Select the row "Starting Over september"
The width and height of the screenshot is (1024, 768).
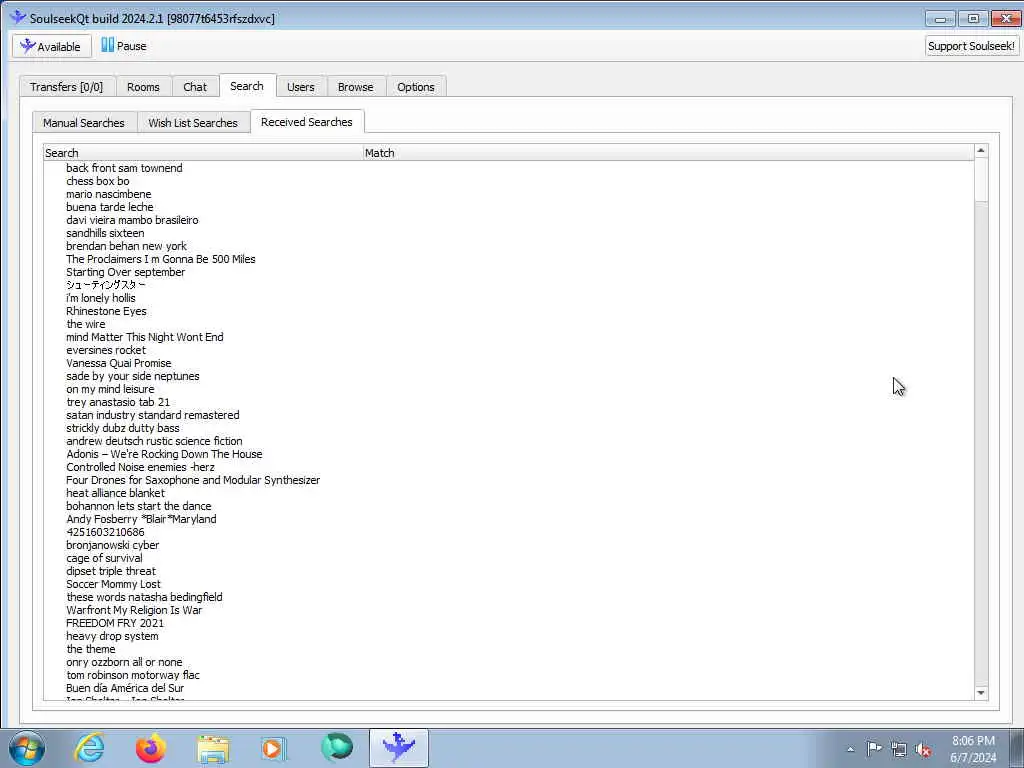pos(125,272)
